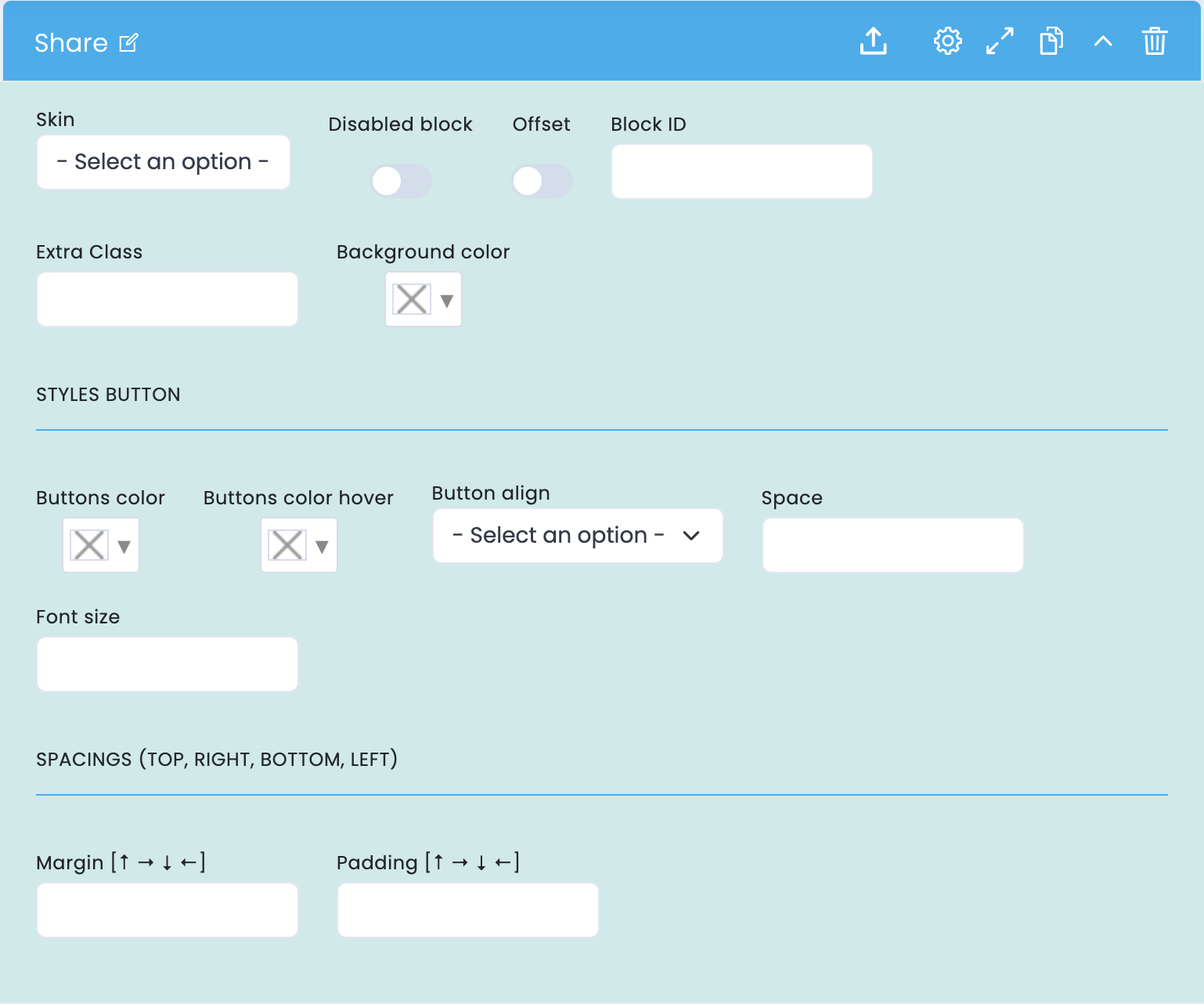Click the Background color swatch

pos(412,299)
